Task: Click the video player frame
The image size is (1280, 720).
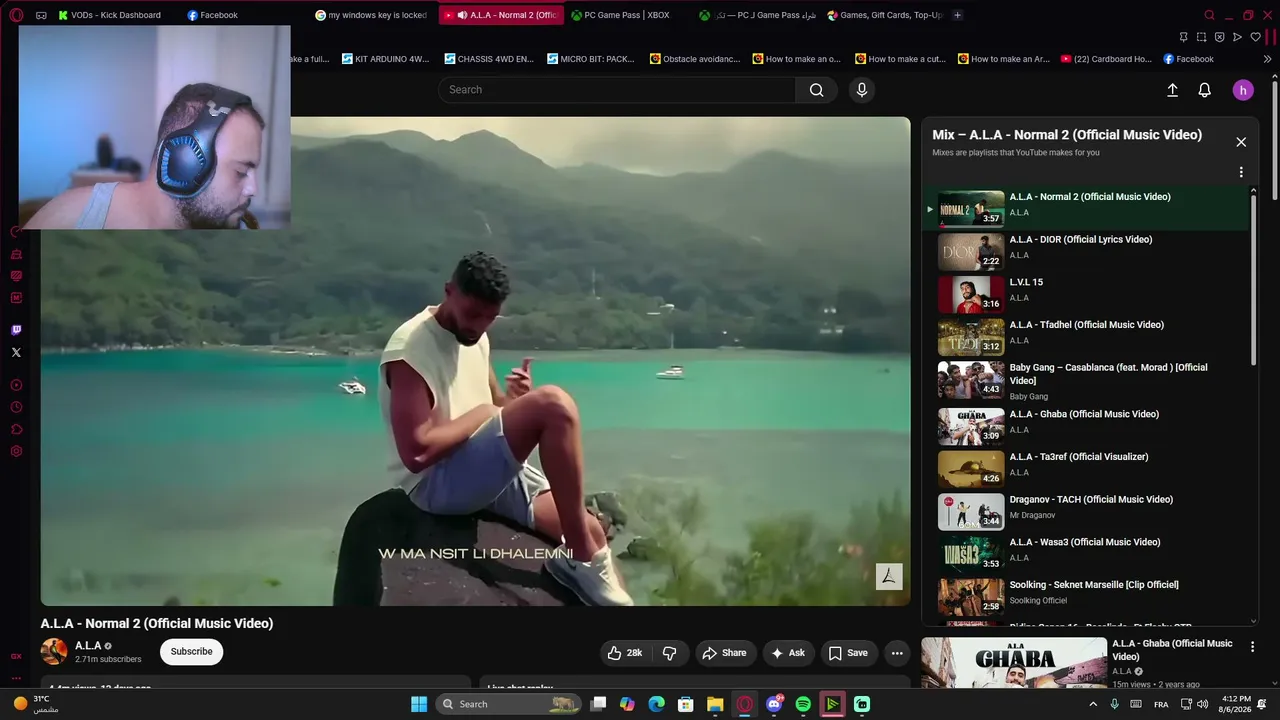Action: pyautogui.click(x=475, y=361)
